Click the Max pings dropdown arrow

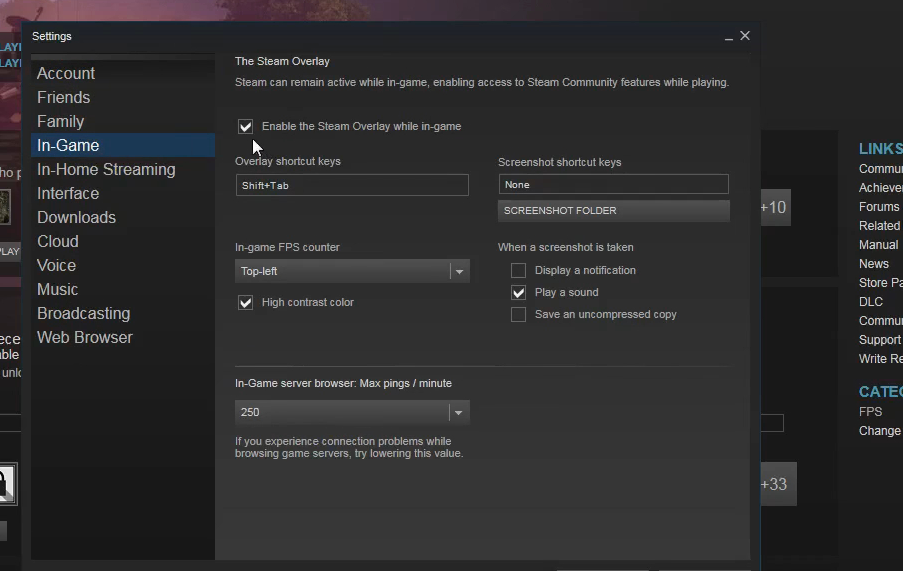(x=459, y=412)
